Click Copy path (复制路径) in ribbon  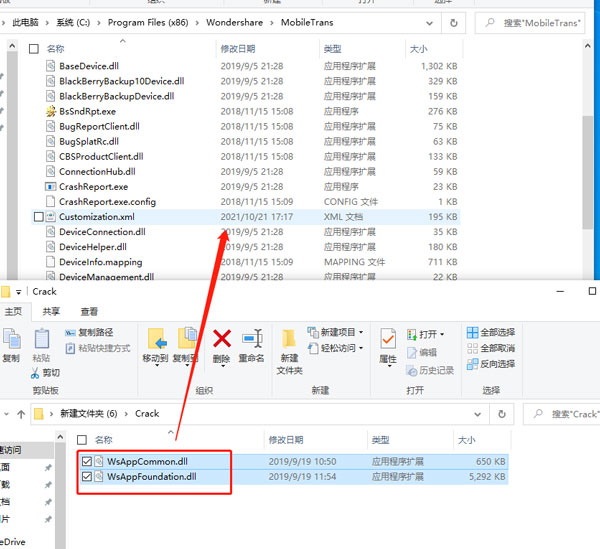click(89, 332)
